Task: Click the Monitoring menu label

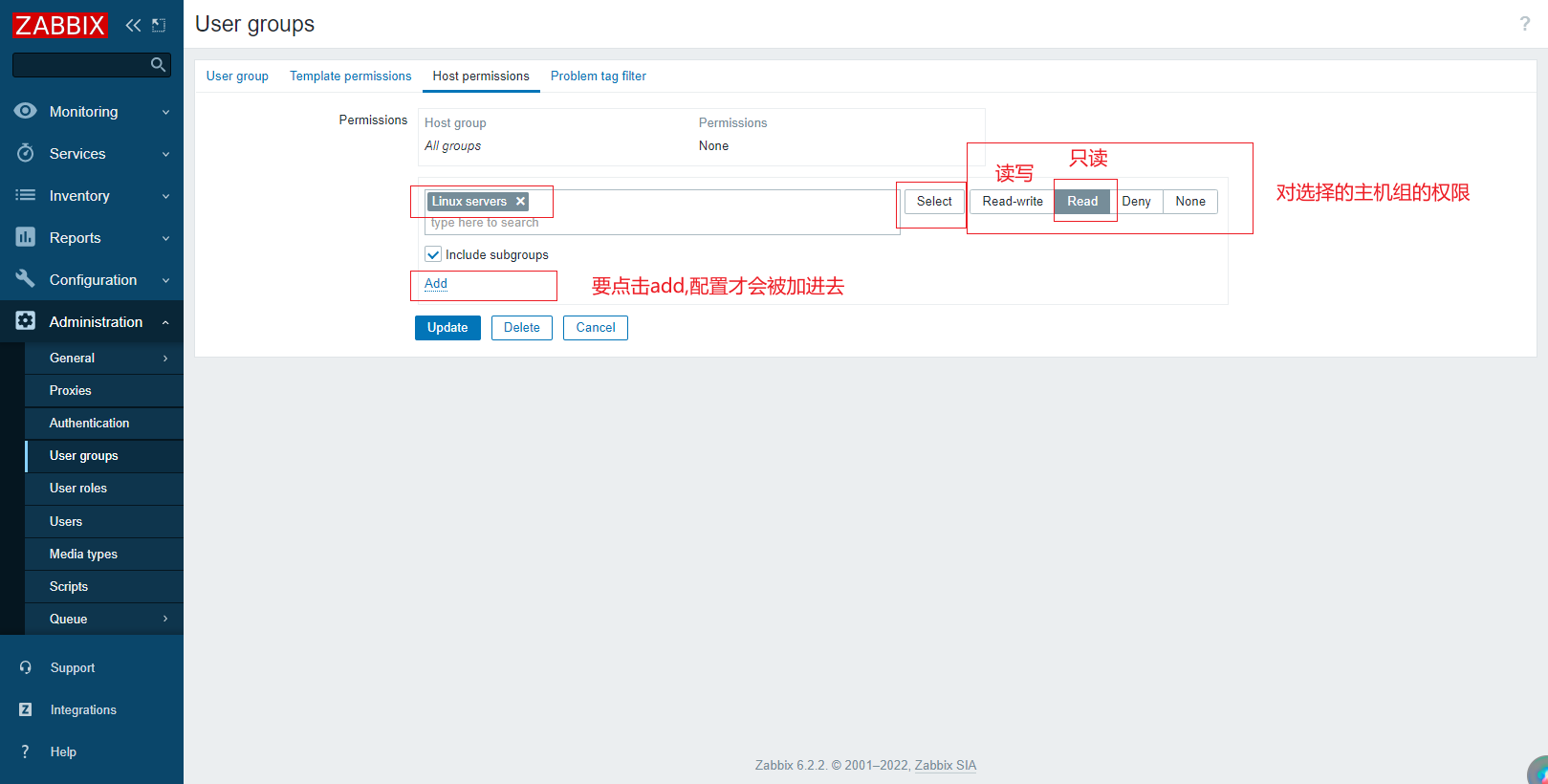Action: click(x=84, y=111)
